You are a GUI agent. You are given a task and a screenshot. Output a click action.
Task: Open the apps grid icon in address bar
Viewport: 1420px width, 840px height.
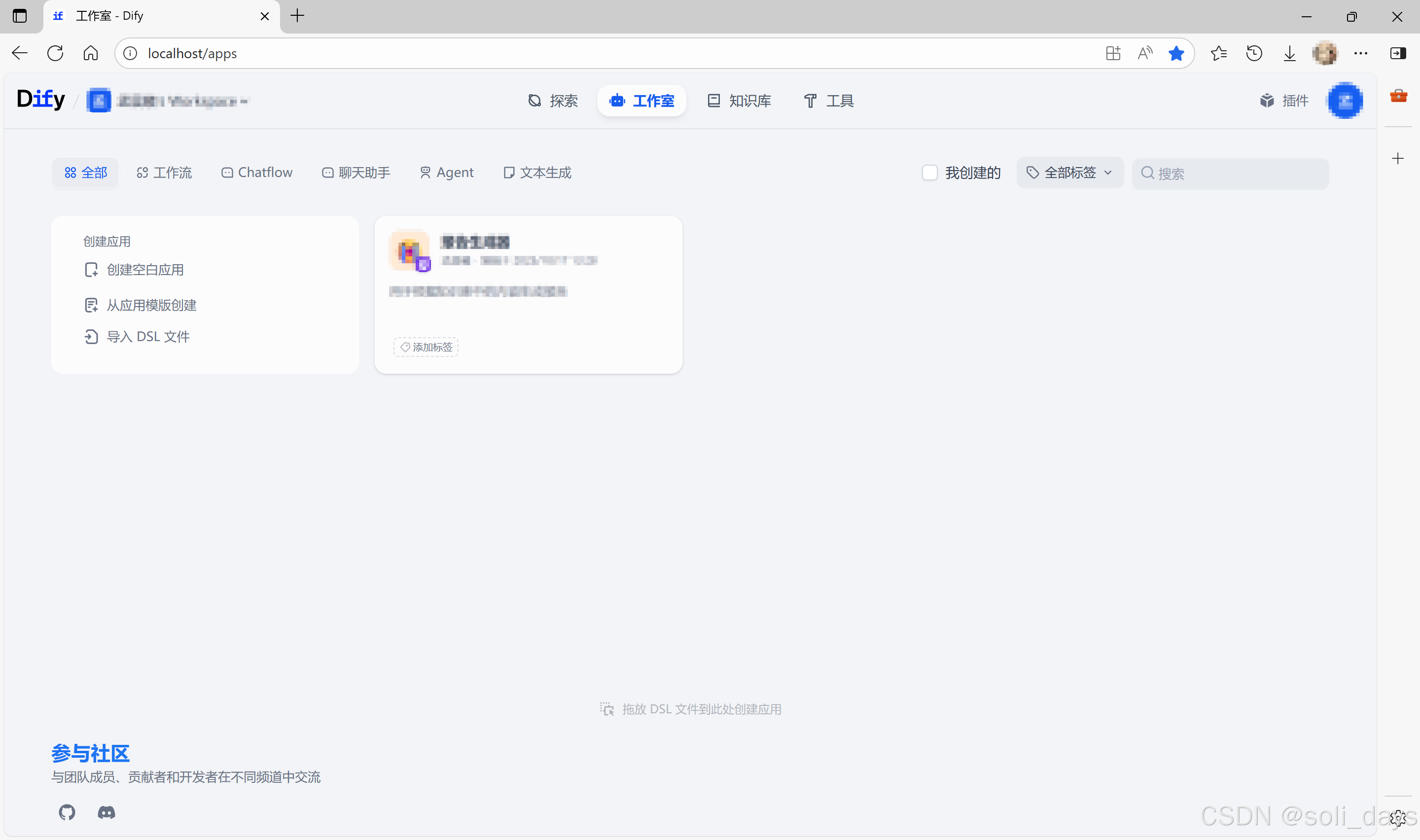tap(1113, 53)
